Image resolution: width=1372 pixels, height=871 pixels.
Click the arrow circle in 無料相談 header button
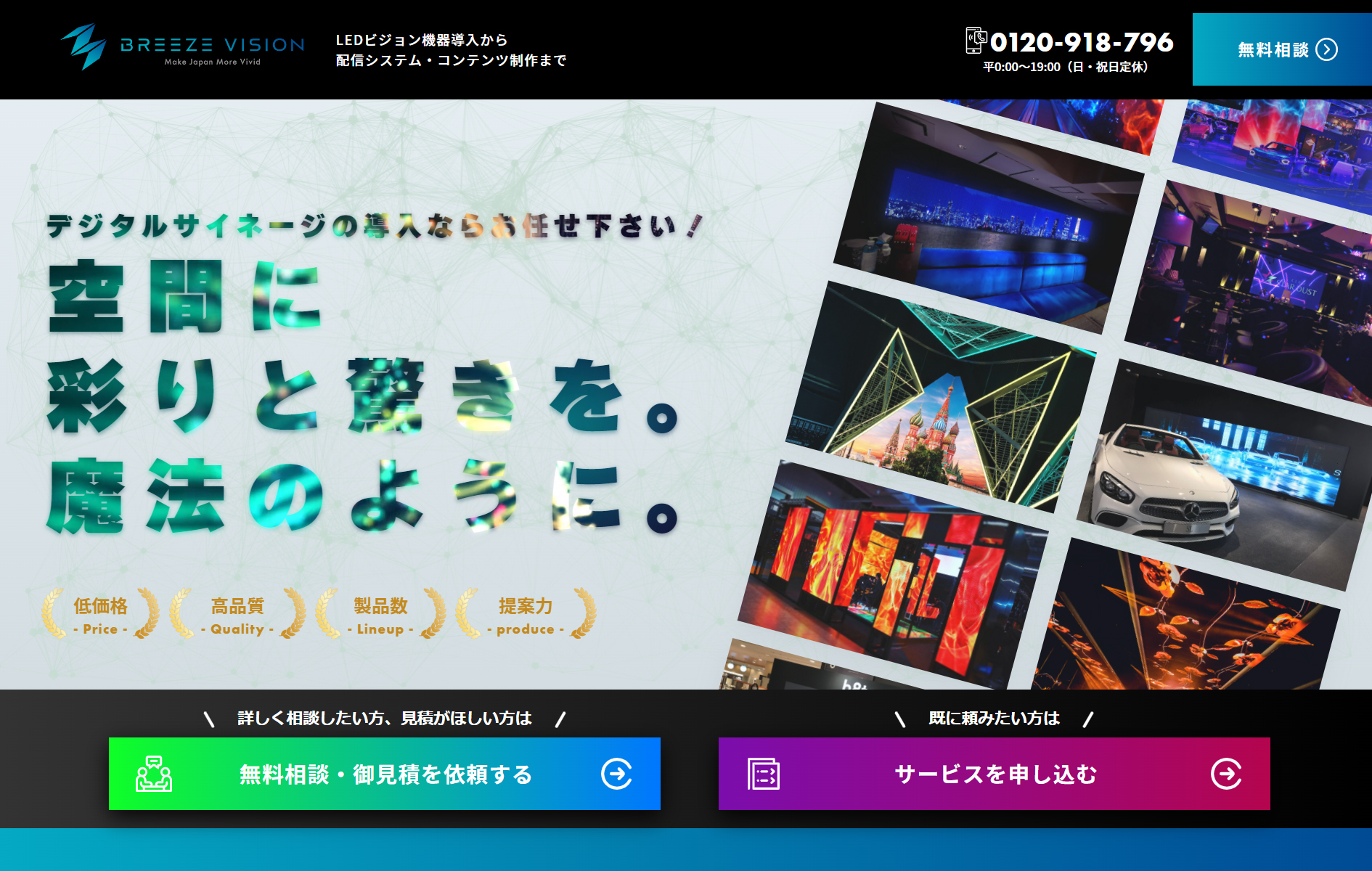[1326, 49]
